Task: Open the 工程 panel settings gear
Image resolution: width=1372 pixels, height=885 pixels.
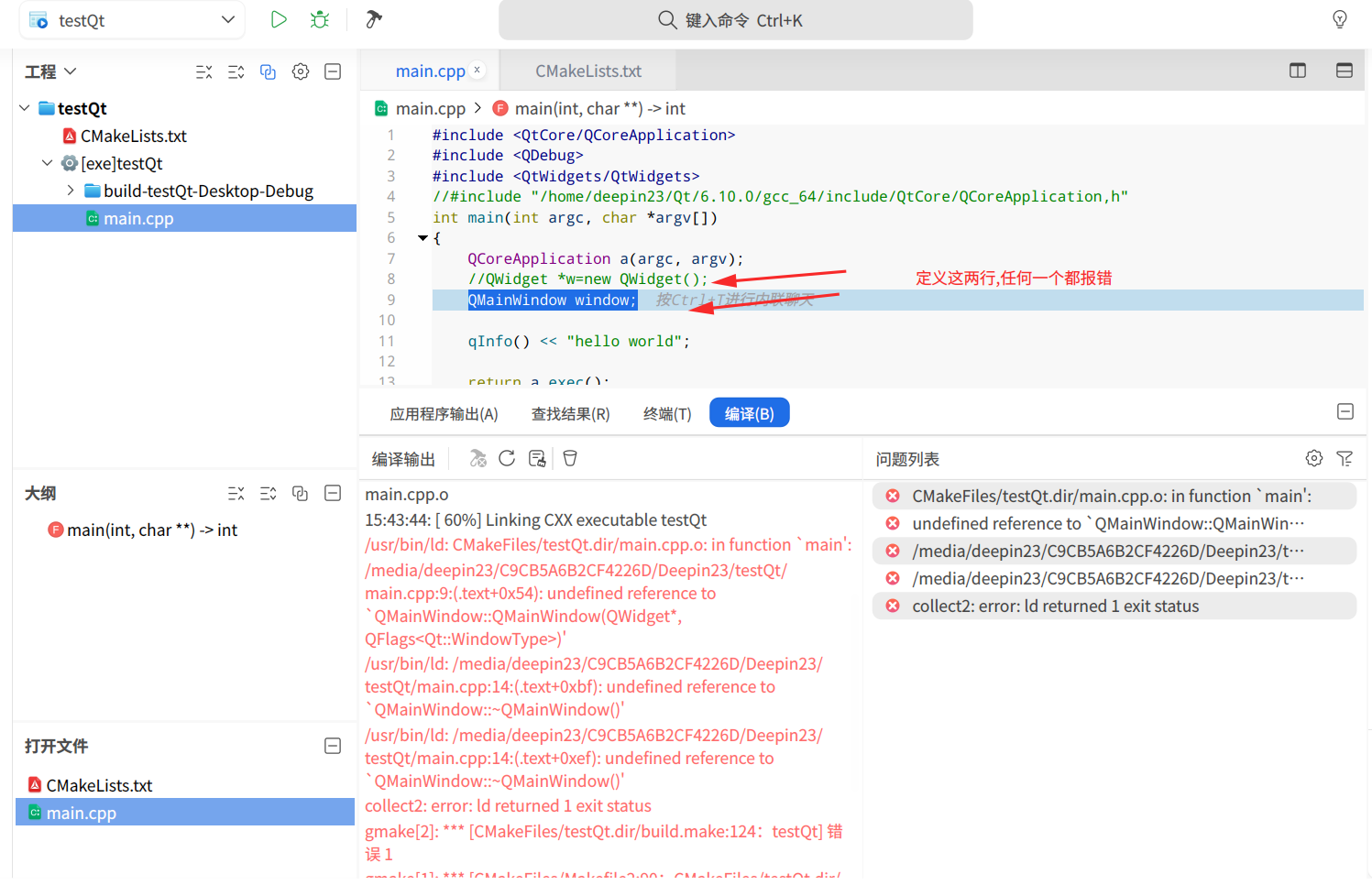Action: click(301, 71)
